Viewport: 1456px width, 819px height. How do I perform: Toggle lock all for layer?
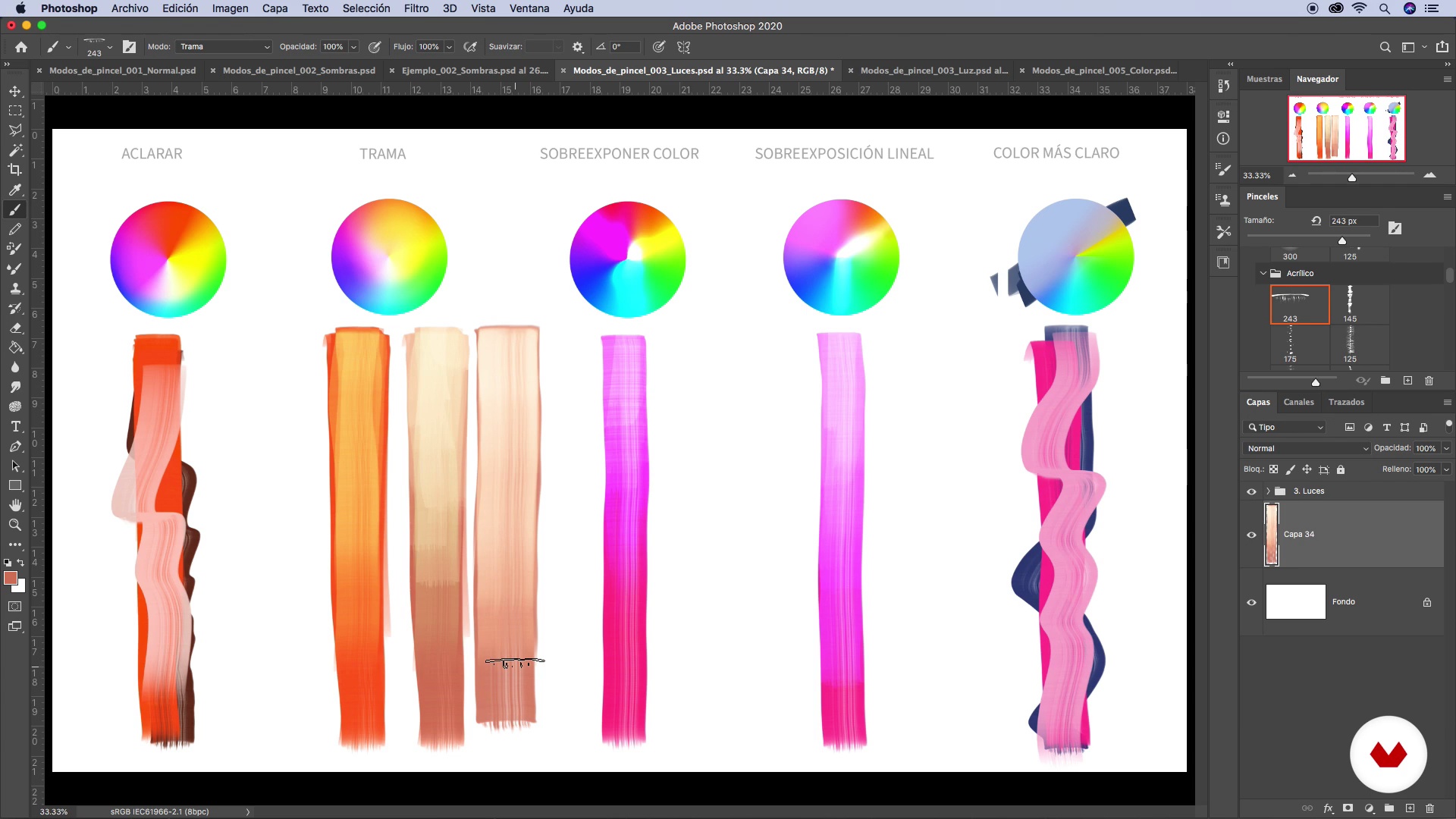click(1341, 469)
